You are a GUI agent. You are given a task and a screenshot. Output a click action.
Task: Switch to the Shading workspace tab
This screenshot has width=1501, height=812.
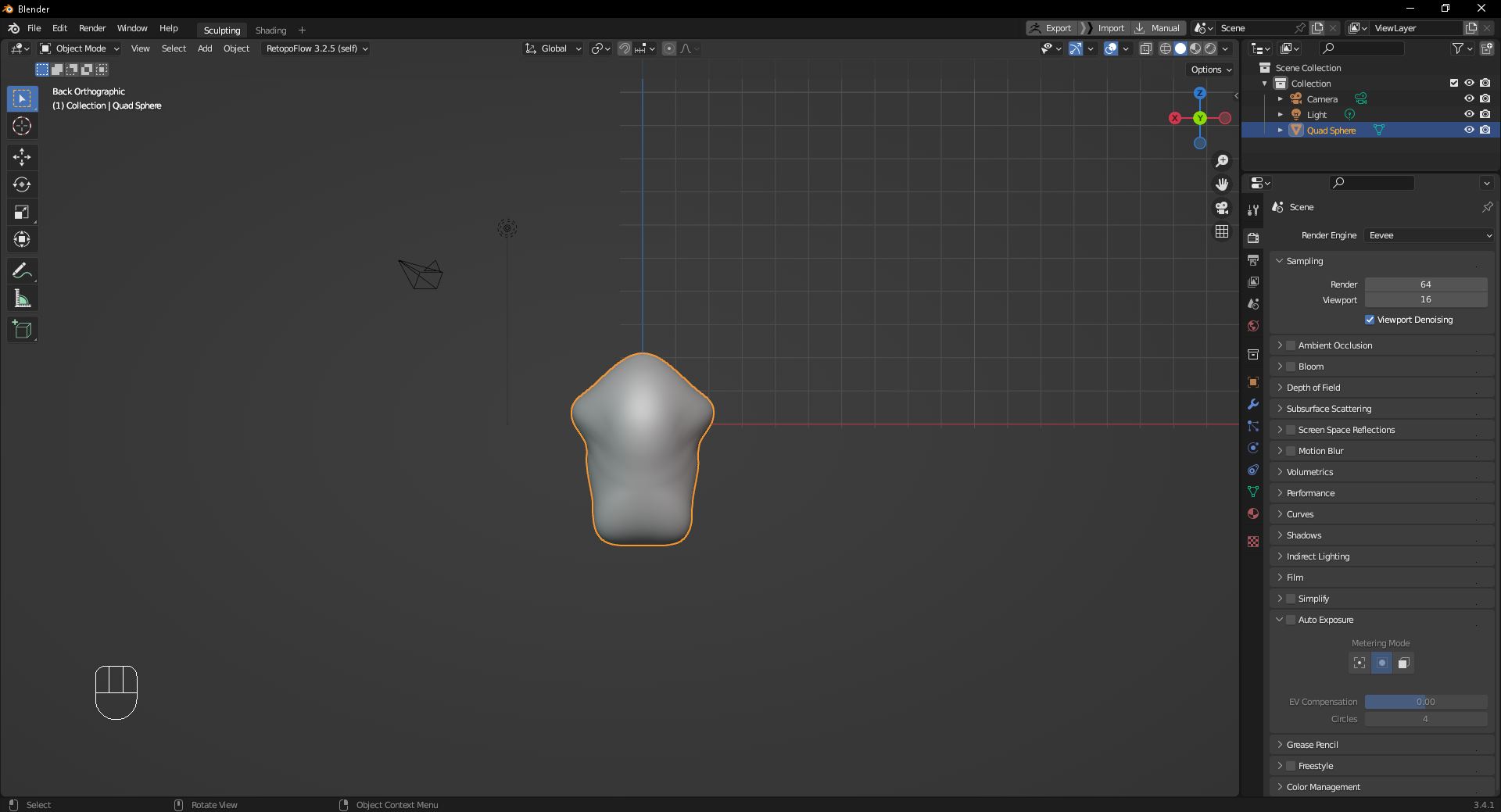[x=270, y=30]
